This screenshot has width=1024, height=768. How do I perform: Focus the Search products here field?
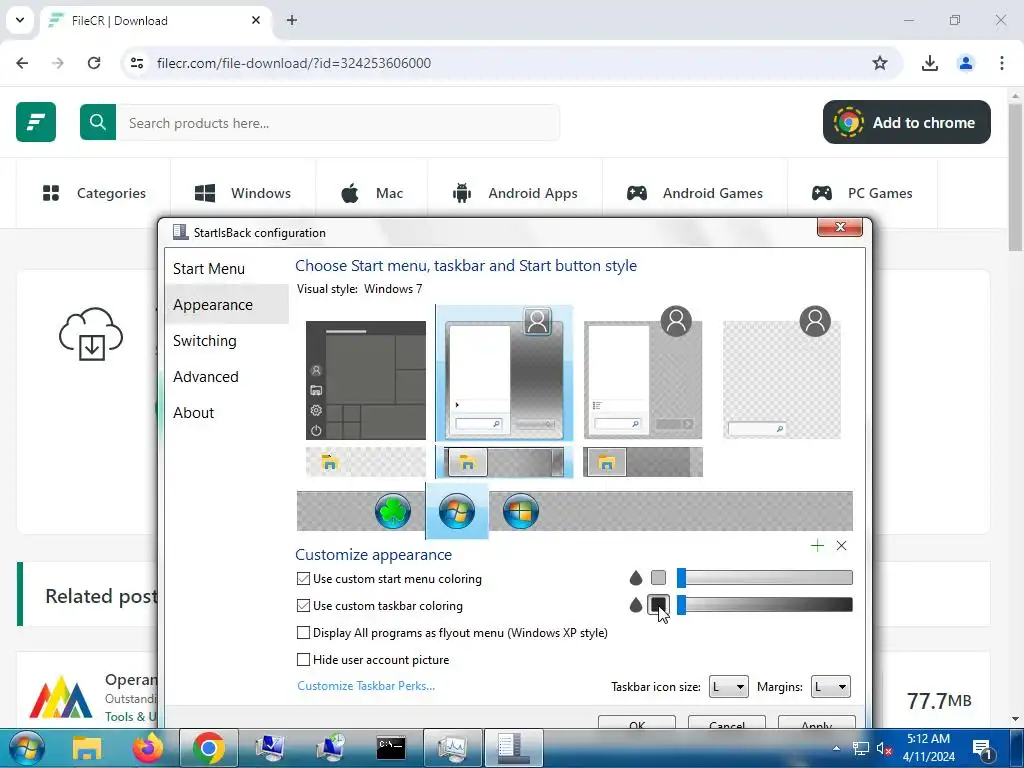click(x=338, y=123)
